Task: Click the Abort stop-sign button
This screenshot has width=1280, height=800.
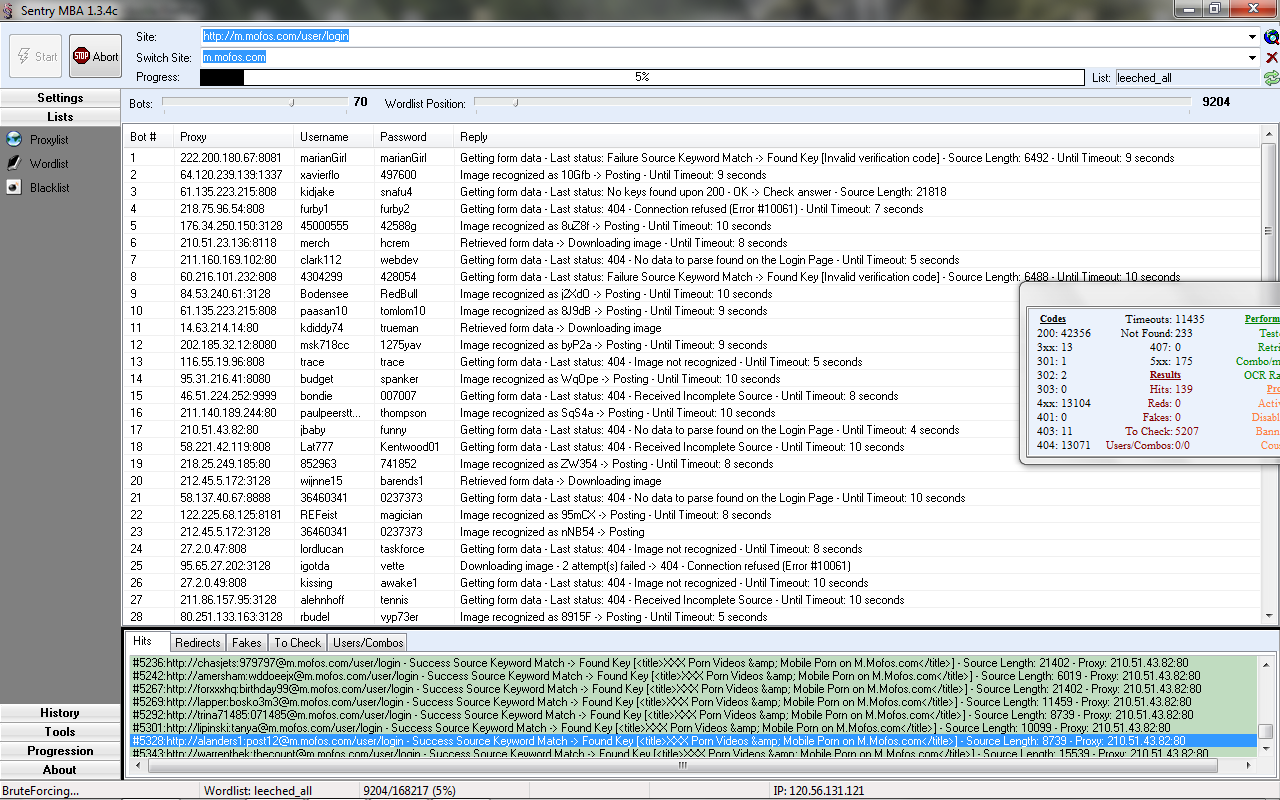Action: (x=95, y=56)
